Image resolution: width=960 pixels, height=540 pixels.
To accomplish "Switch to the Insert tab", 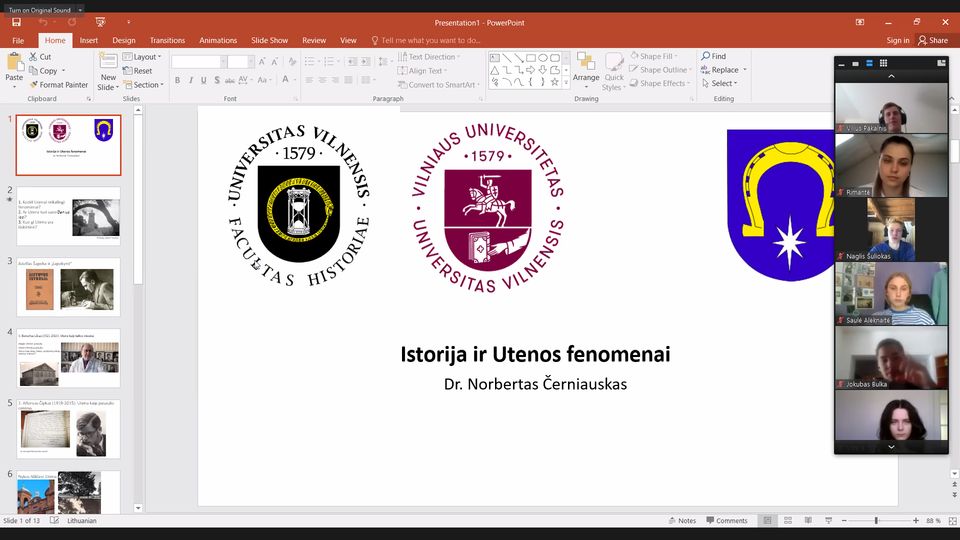I will [89, 40].
